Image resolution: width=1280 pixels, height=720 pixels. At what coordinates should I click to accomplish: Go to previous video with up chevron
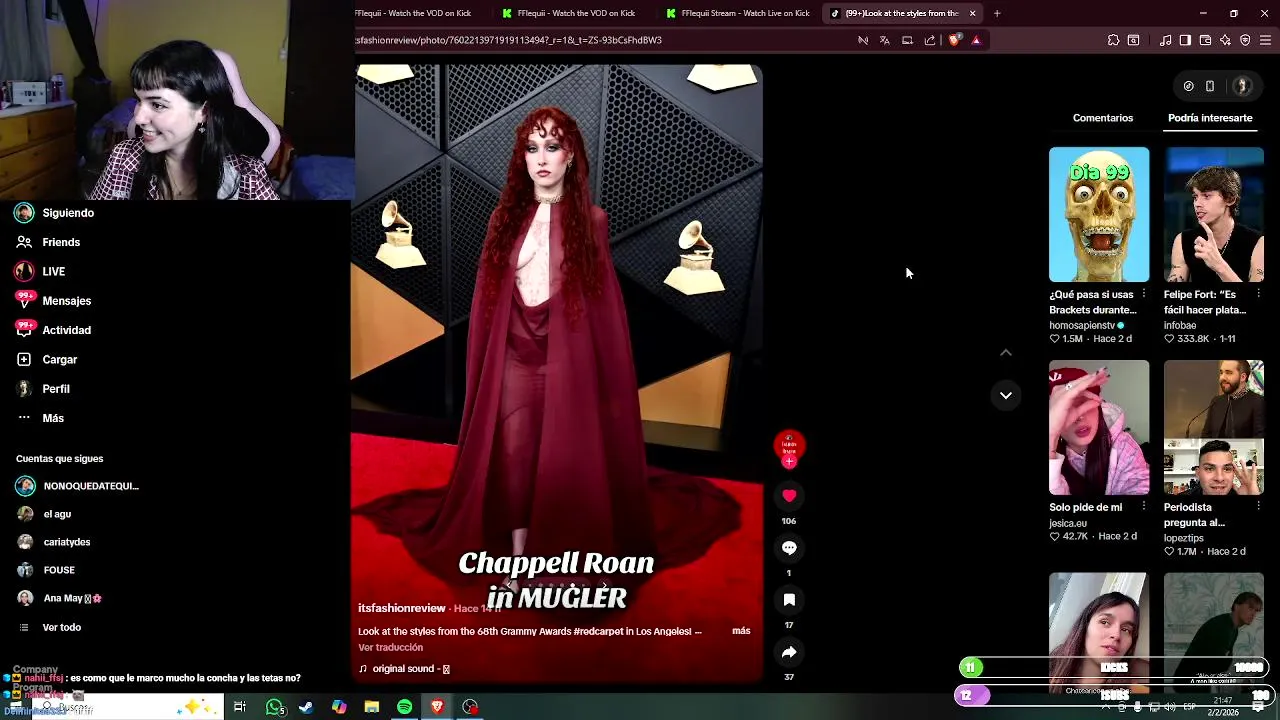click(x=1006, y=352)
